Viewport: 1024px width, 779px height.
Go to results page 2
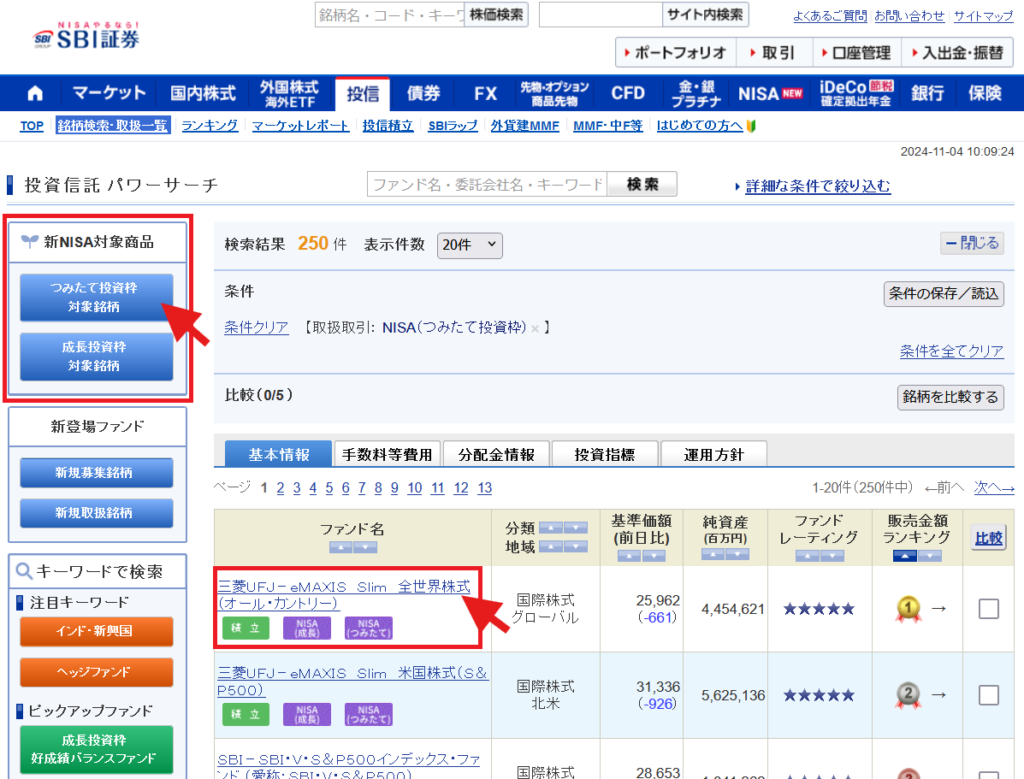pos(280,488)
